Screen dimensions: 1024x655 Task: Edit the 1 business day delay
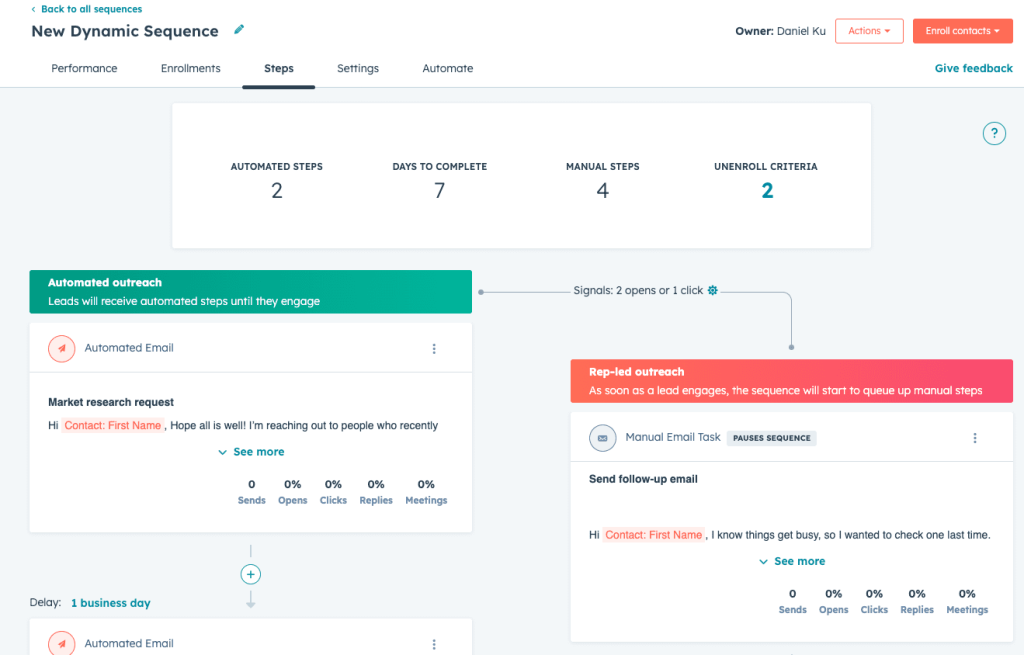[110, 603]
